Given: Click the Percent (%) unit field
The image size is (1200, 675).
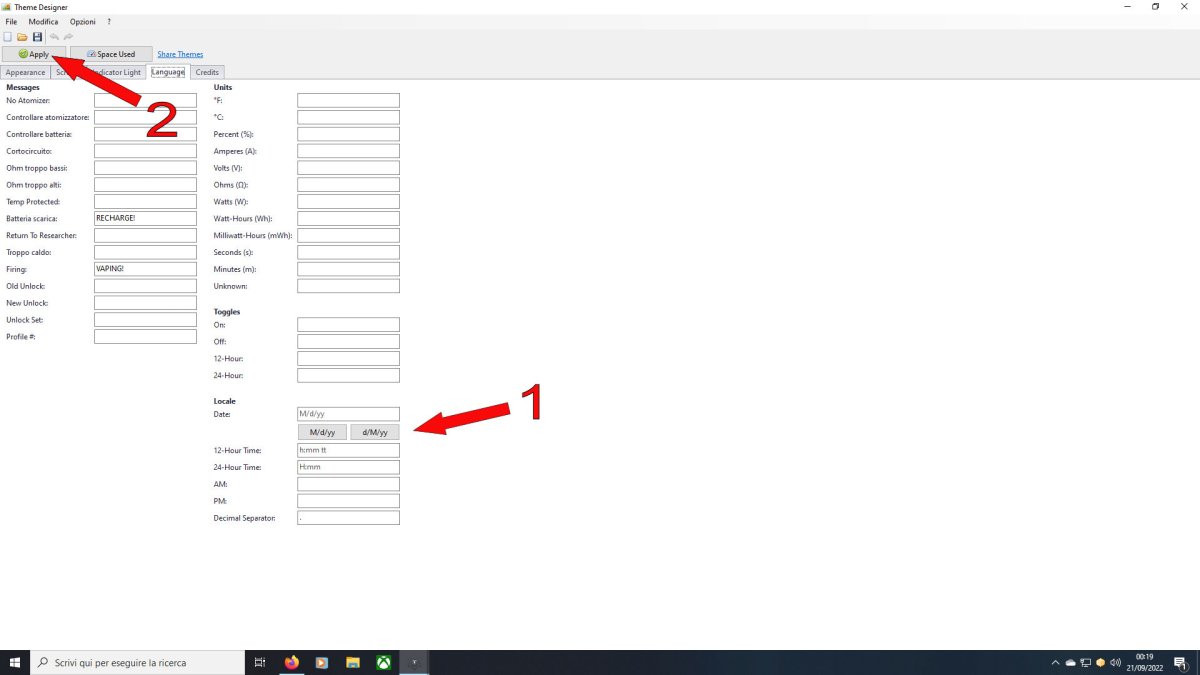Looking at the screenshot, I should (348, 134).
